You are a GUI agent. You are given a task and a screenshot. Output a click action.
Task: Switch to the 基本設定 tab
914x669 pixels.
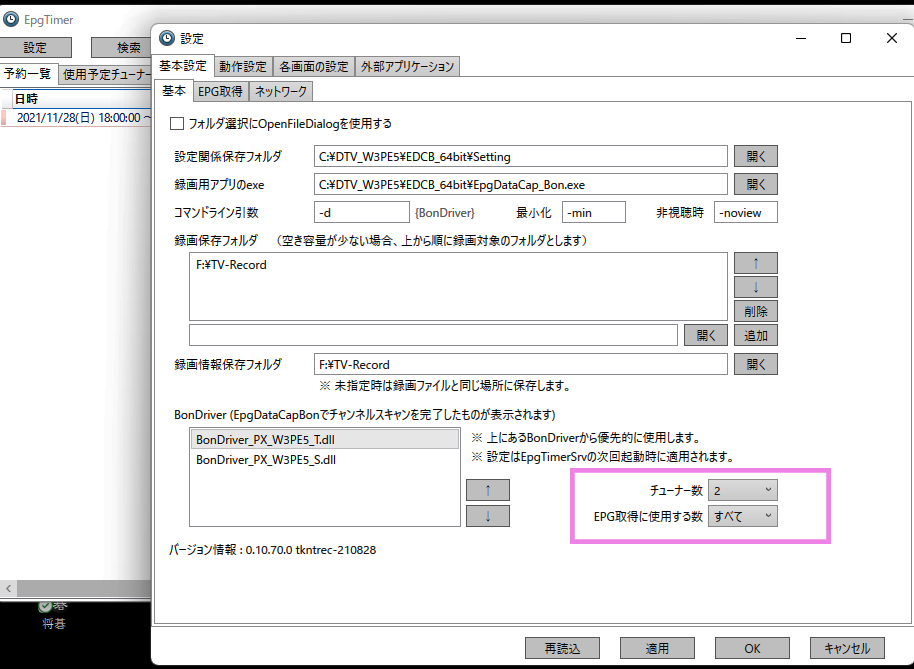pos(183,66)
